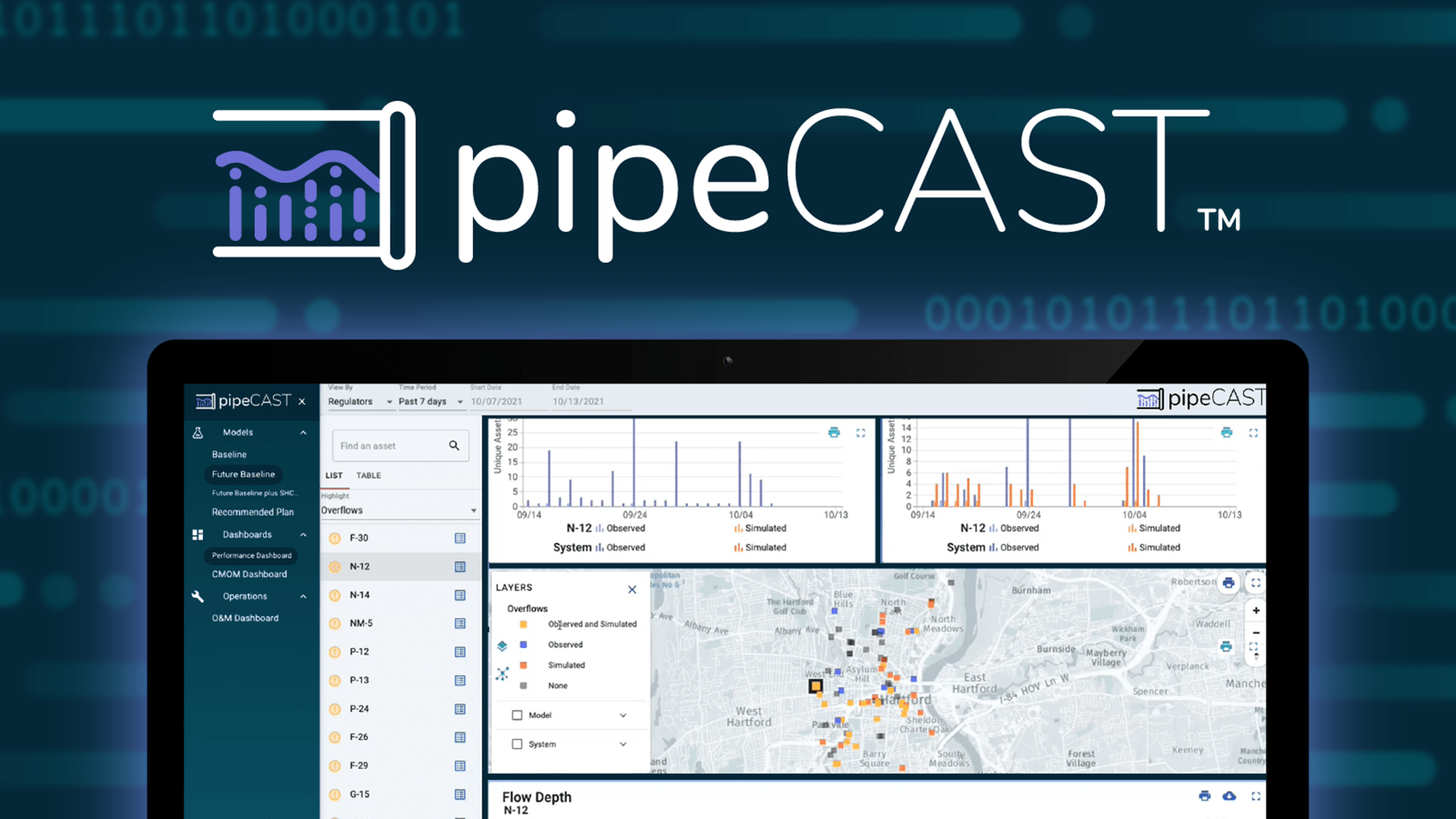Click the stacked layers icon in Layers panel
Image resolution: width=1456 pixels, height=819 pixels.
pos(502,645)
